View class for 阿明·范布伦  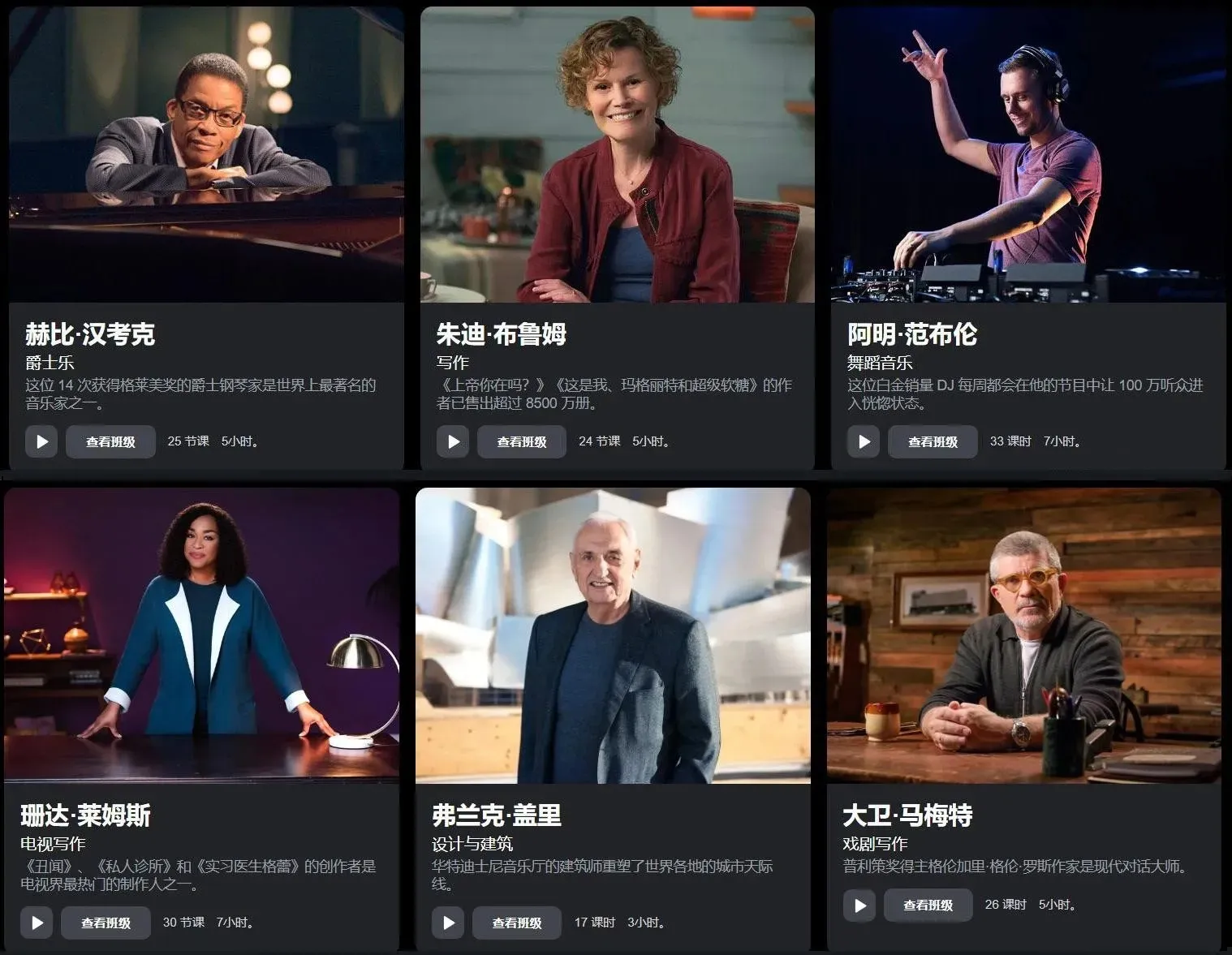tap(933, 441)
